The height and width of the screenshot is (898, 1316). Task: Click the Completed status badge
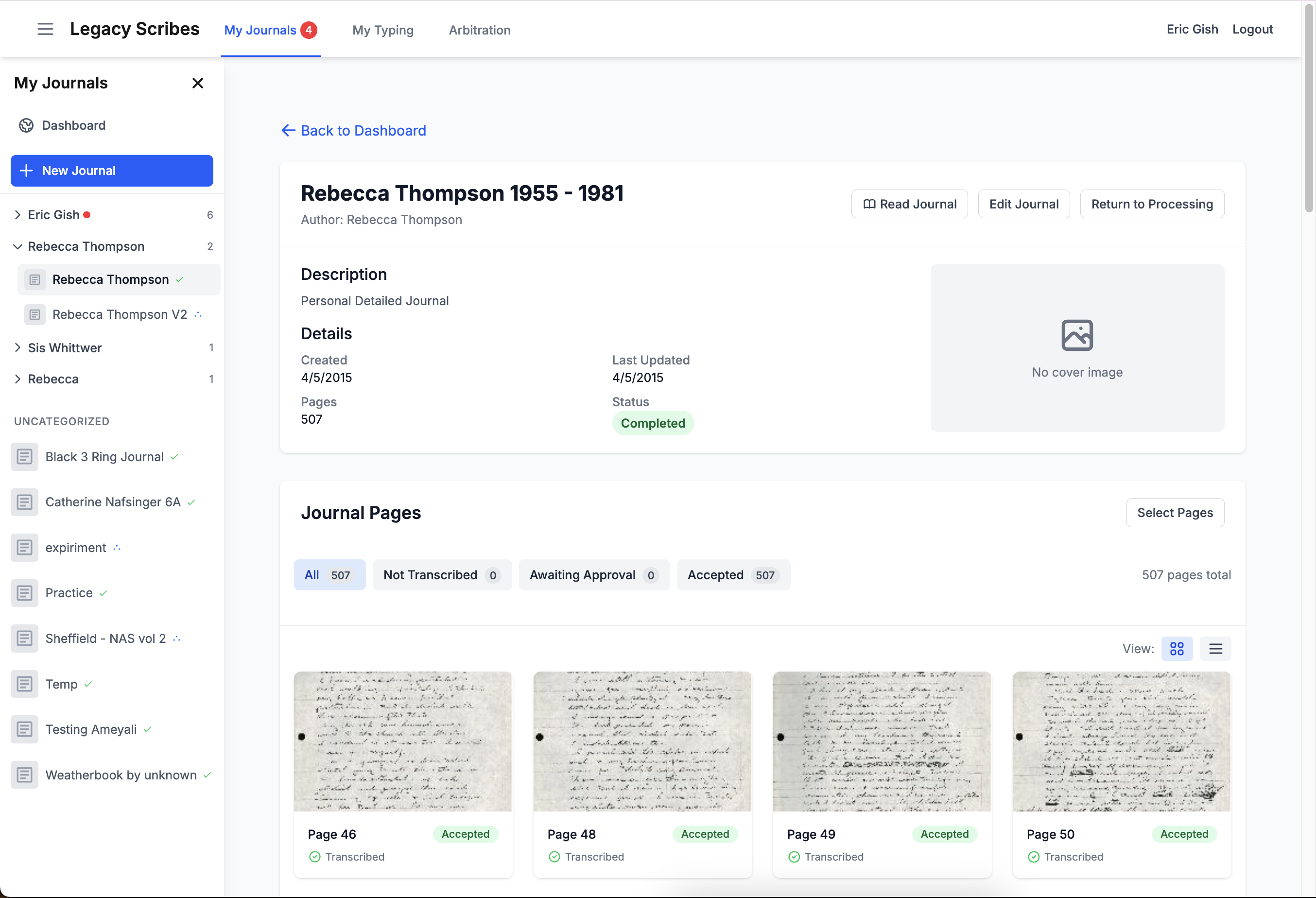tap(652, 423)
